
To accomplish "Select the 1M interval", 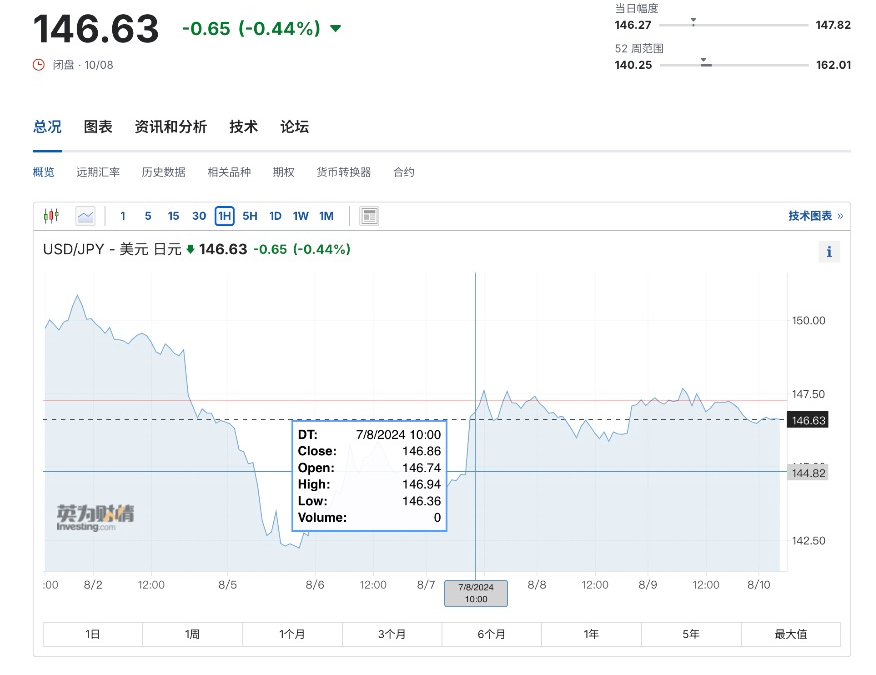I will pyautogui.click(x=326, y=216).
